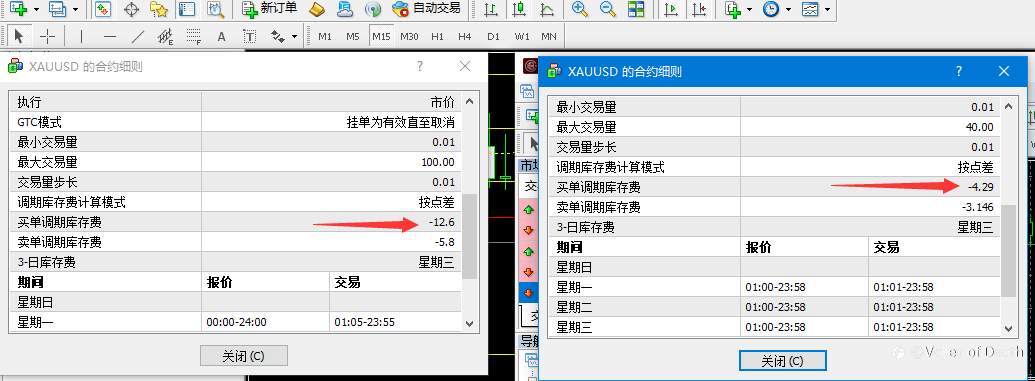Screen dimensions: 1035x381
Task: Select M5 timeframe
Action: click(x=353, y=36)
